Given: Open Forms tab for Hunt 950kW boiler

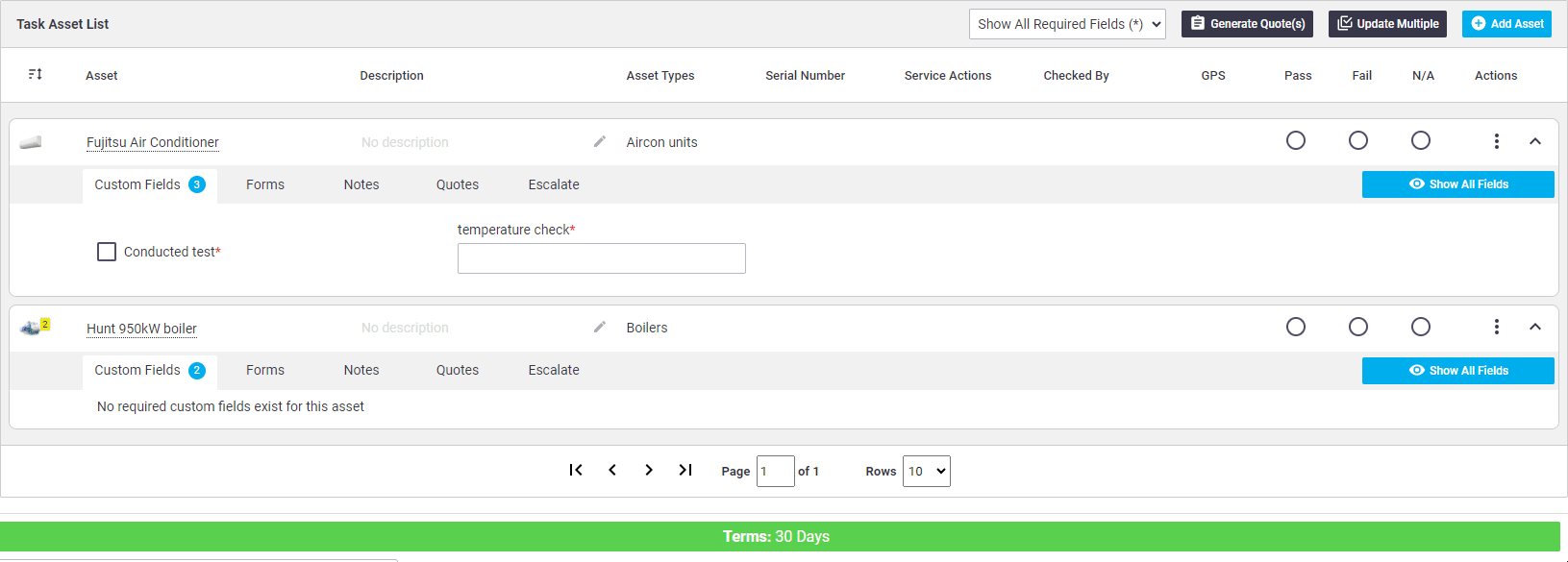Looking at the screenshot, I should [x=265, y=370].
